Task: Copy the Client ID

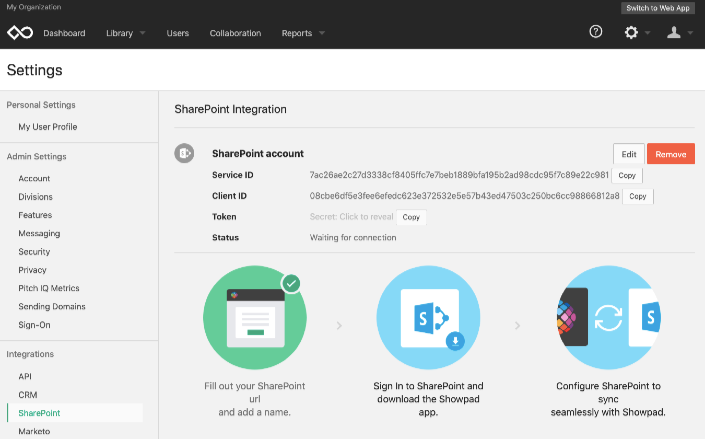Action: click(x=638, y=196)
